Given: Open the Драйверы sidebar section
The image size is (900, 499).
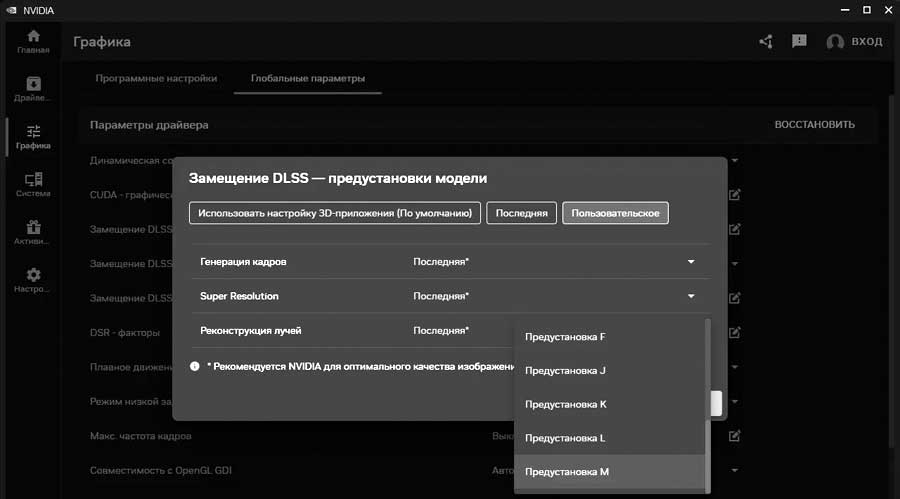Looking at the screenshot, I should click(33, 90).
